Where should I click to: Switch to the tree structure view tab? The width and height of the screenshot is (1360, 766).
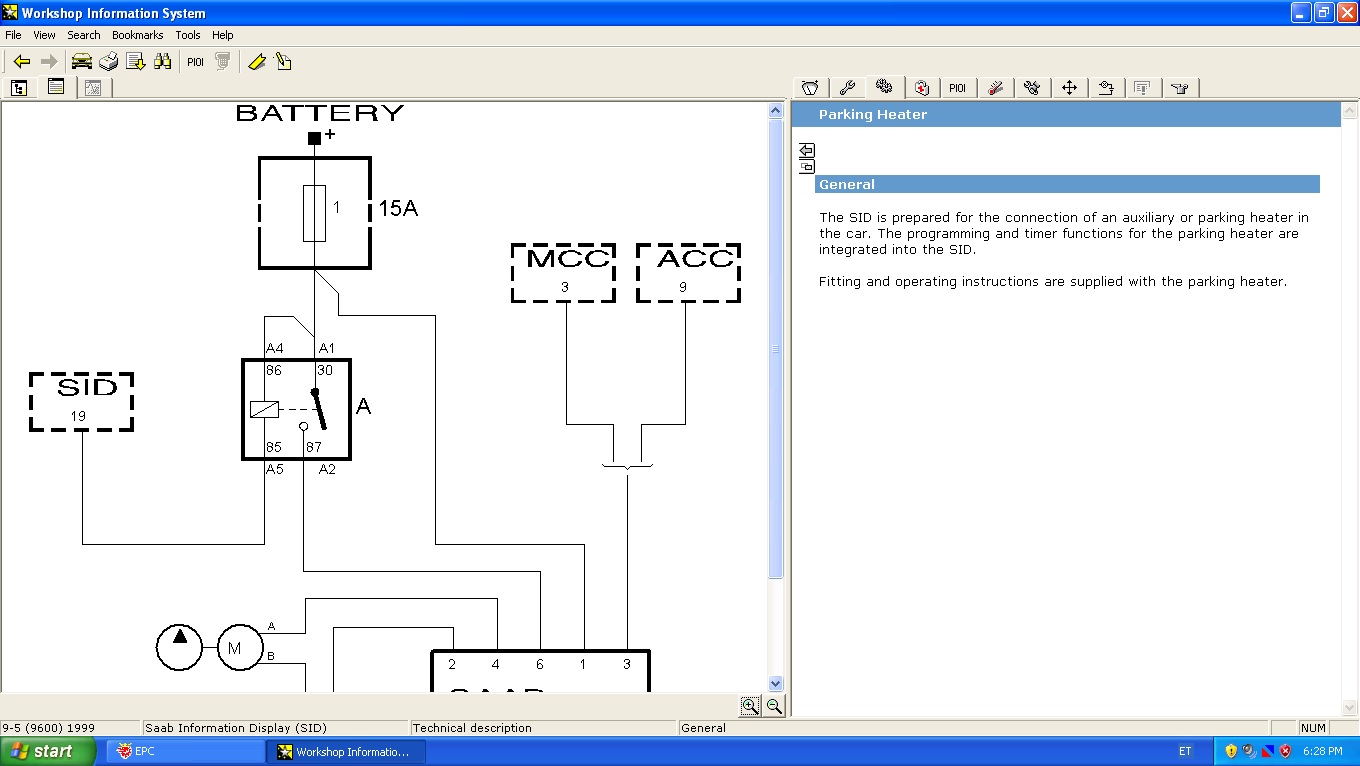point(19,88)
